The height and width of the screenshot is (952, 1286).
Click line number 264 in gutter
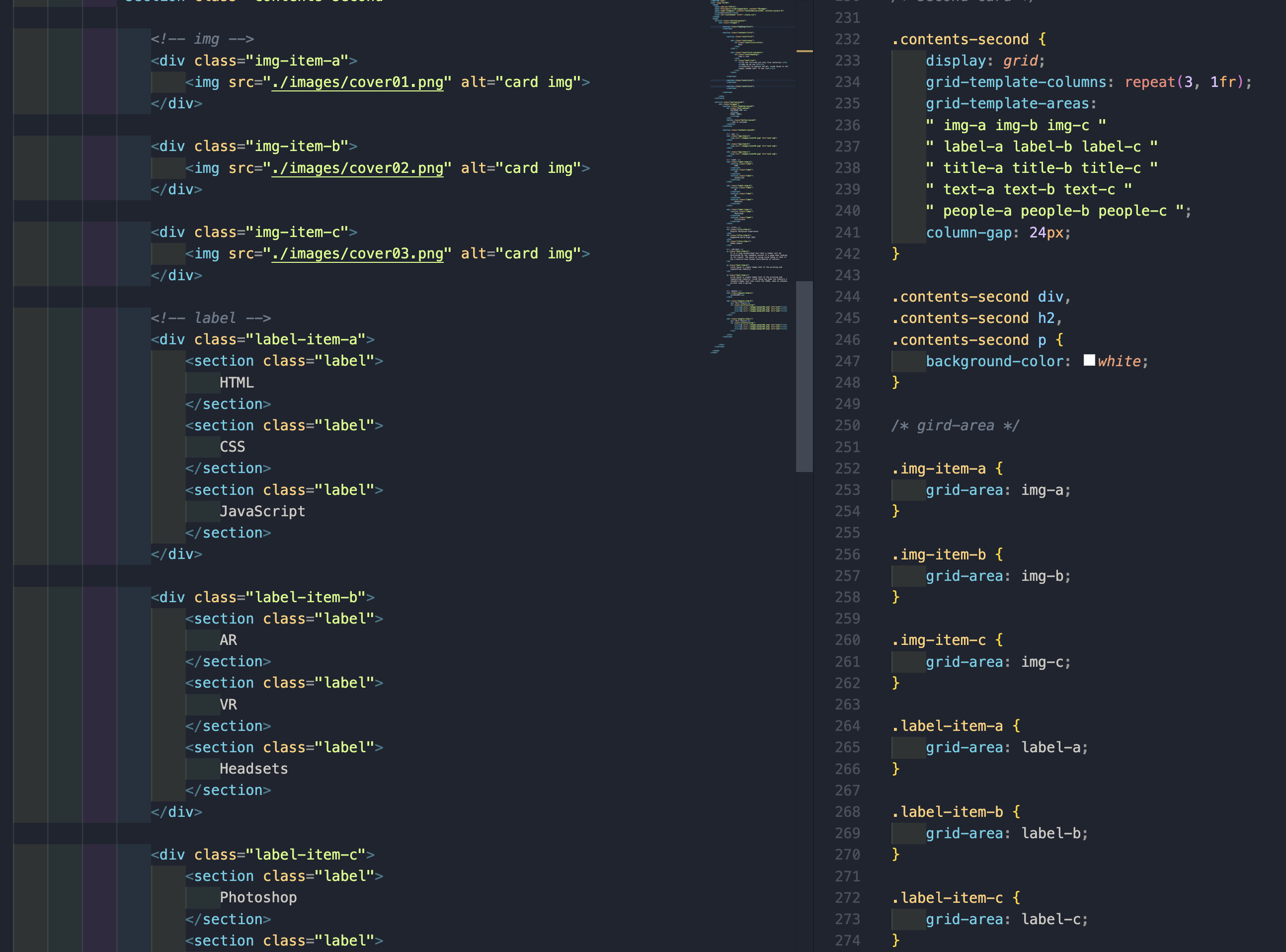click(847, 726)
